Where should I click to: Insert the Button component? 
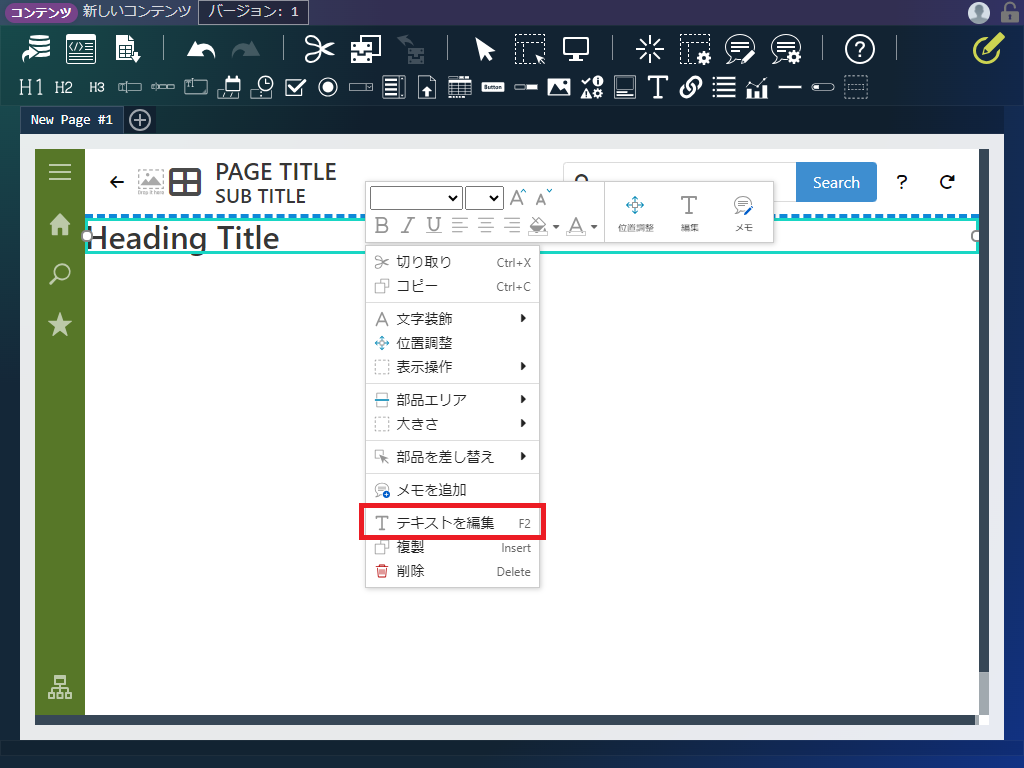493,87
